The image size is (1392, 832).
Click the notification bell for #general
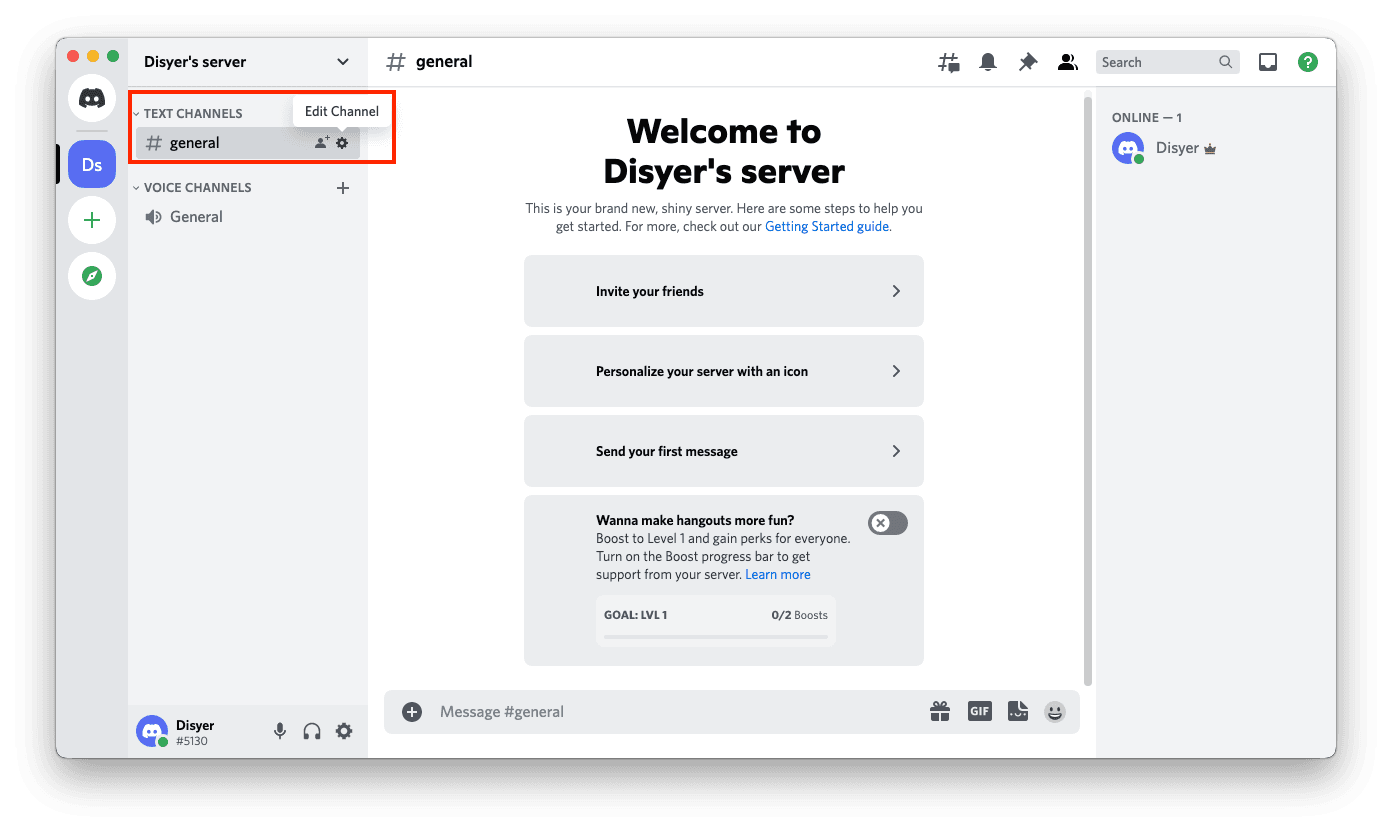(988, 61)
